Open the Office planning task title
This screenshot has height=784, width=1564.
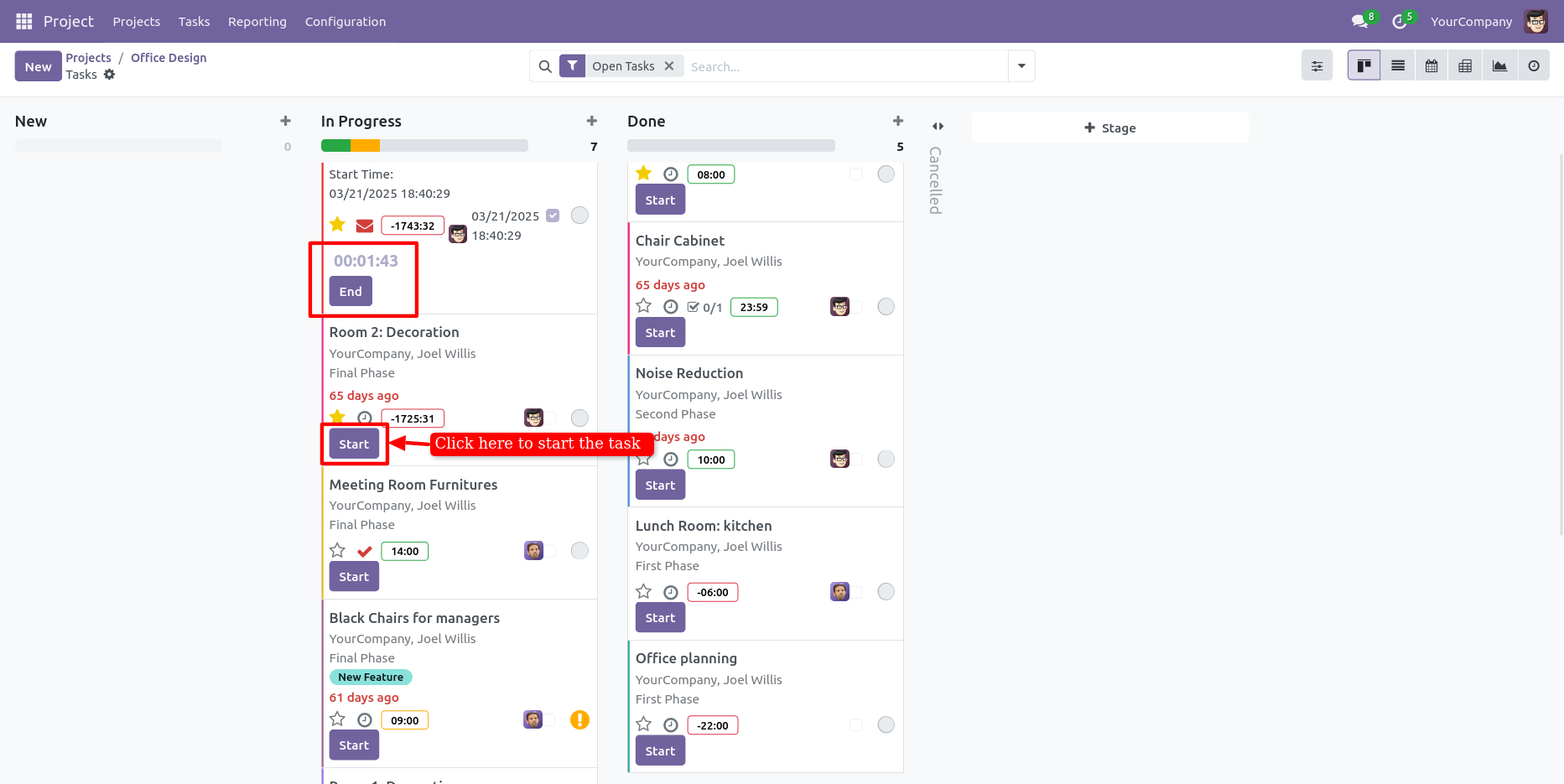pos(686,658)
